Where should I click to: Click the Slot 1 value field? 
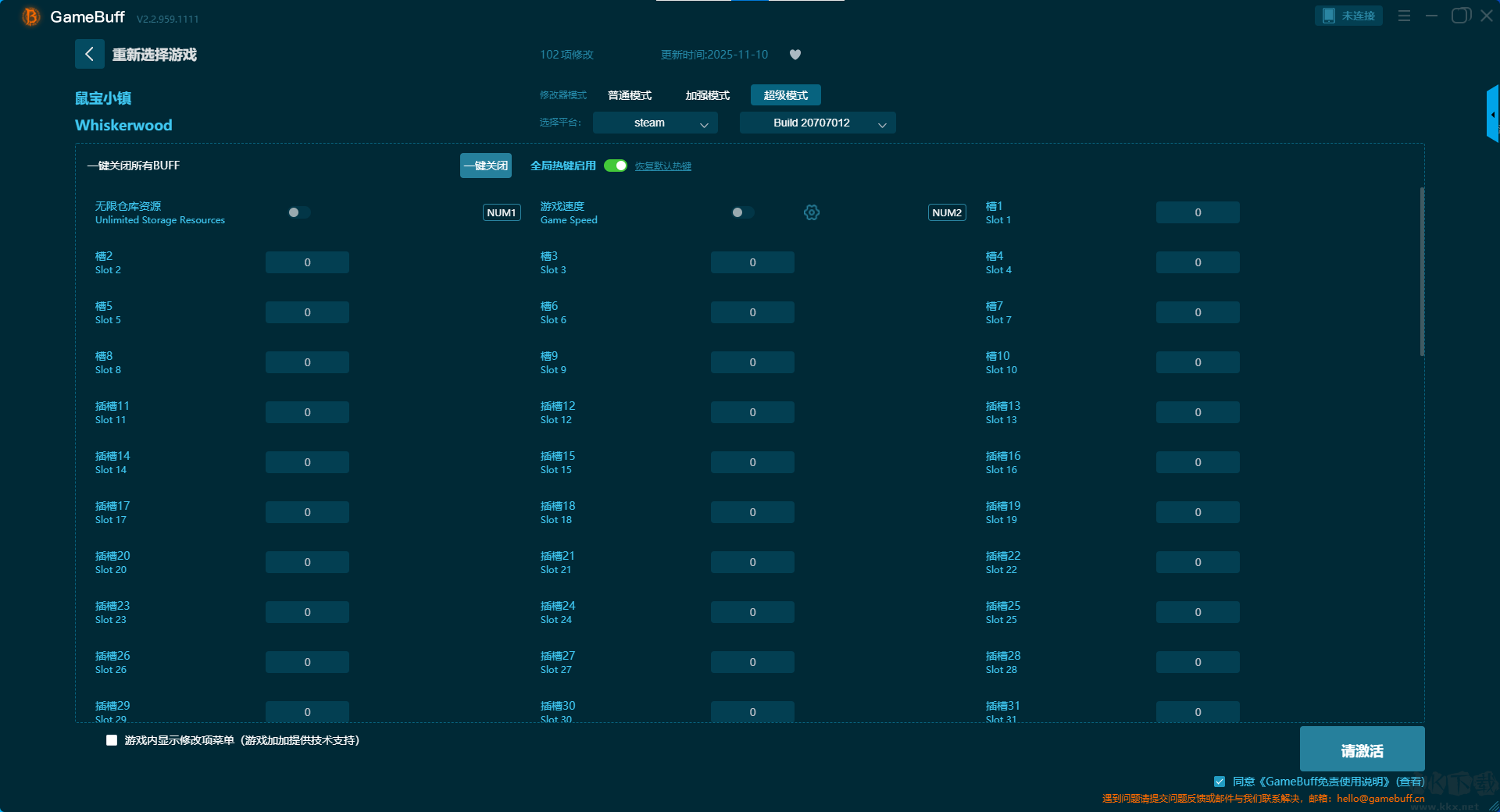pos(1197,212)
